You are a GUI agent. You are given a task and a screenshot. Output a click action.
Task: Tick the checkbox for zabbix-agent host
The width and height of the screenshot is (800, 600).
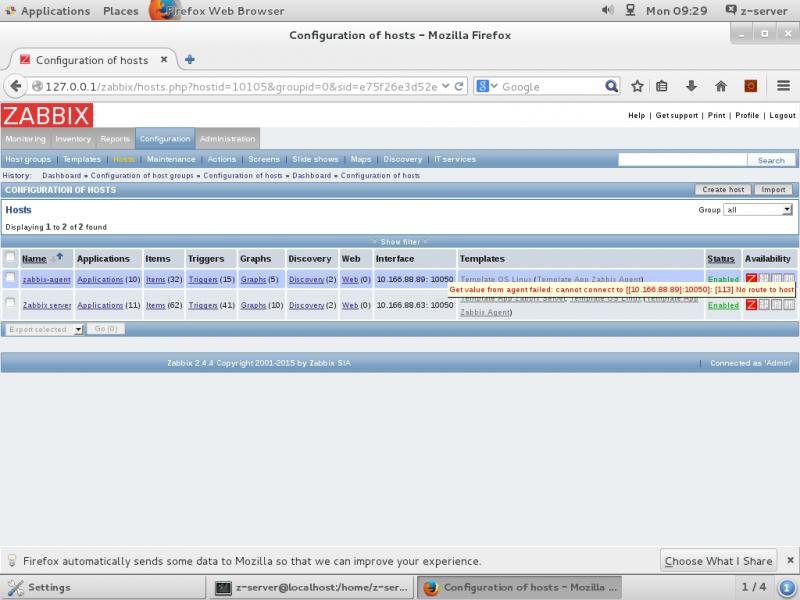tap(10, 279)
